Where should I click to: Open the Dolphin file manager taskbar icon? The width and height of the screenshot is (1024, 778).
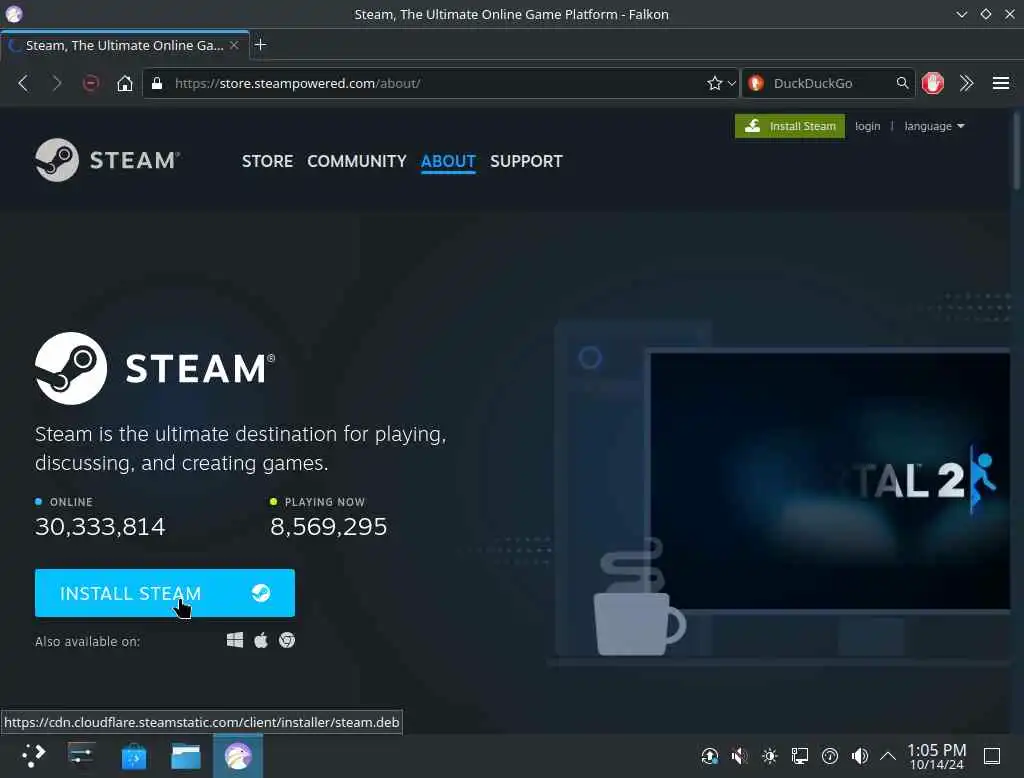tap(186, 756)
